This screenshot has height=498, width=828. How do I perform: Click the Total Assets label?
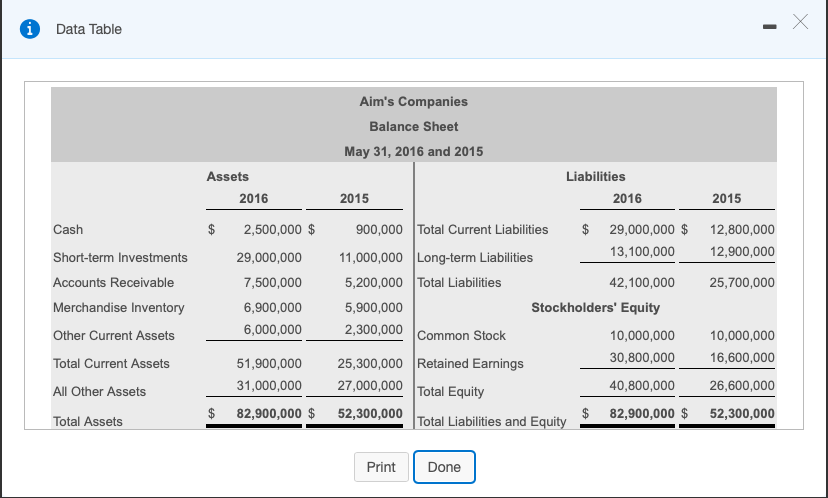[x=88, y=421]
